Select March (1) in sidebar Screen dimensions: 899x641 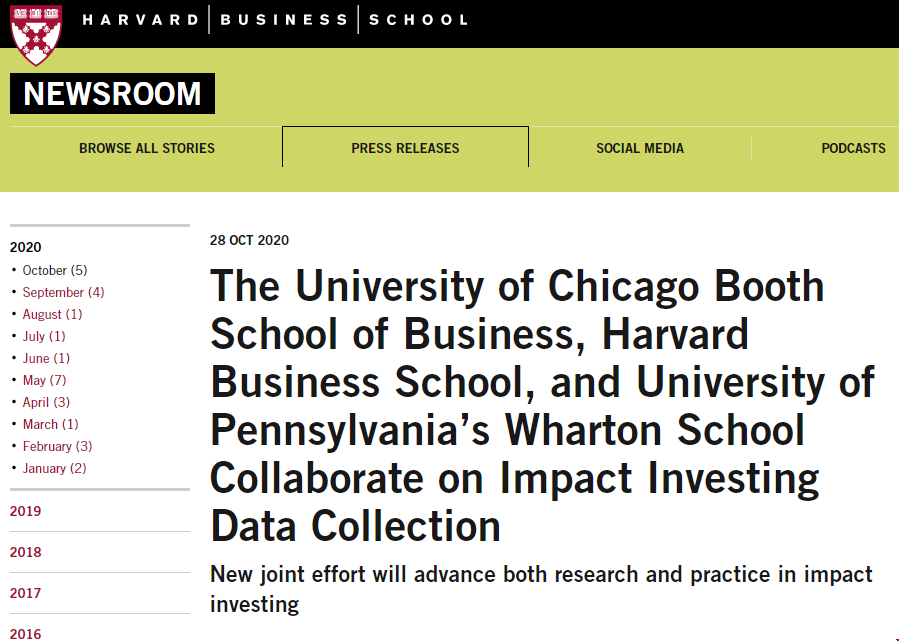(x=50, y=424)
